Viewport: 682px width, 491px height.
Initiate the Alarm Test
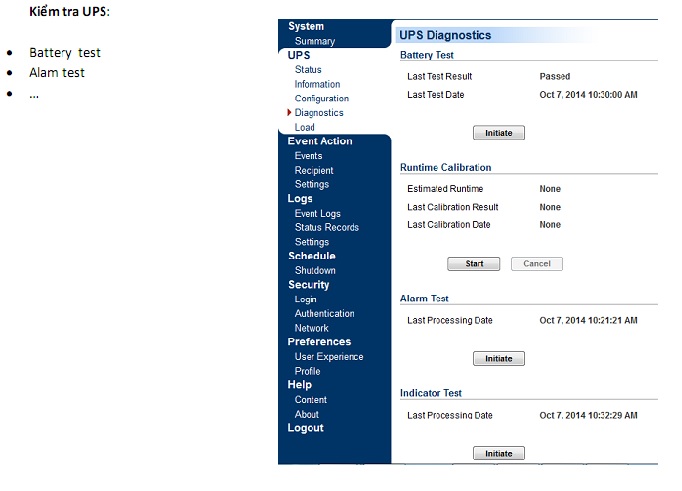(x=498, y=358)
